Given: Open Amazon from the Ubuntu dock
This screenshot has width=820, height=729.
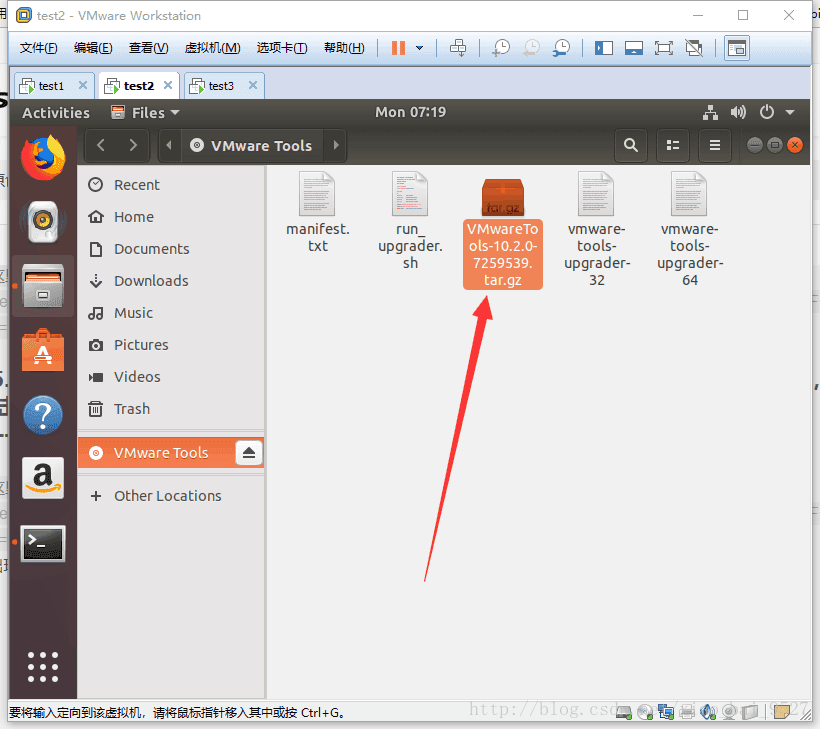Looking at the screenshot, I should pos(43,477).
